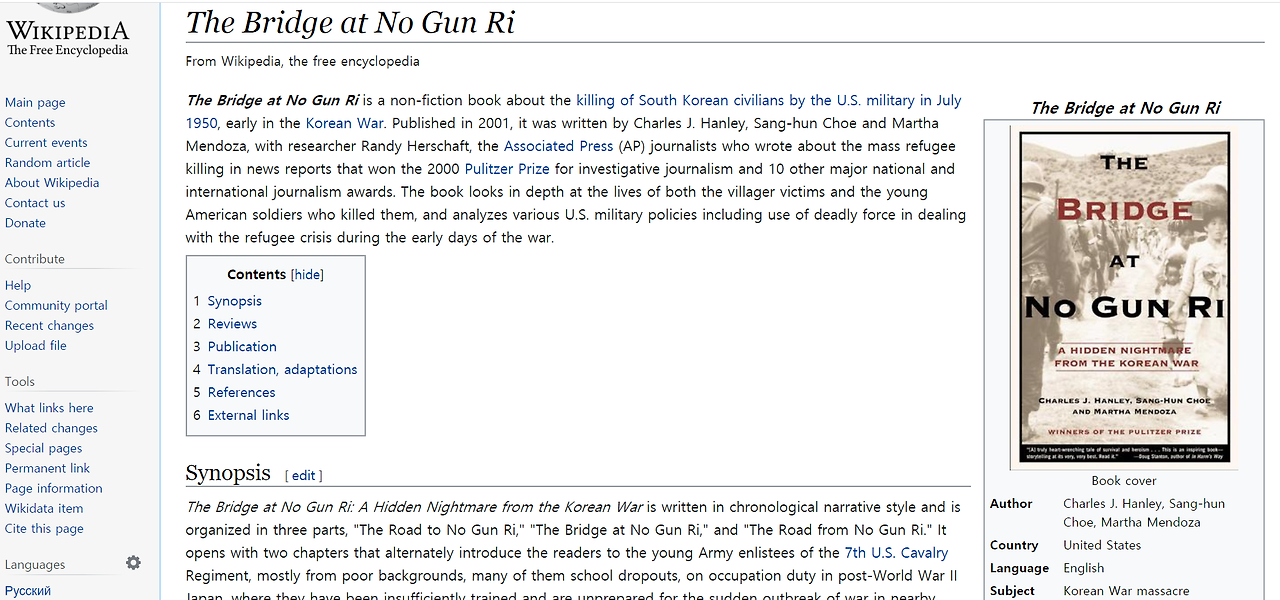Open the Korean War link

(344, 123)
